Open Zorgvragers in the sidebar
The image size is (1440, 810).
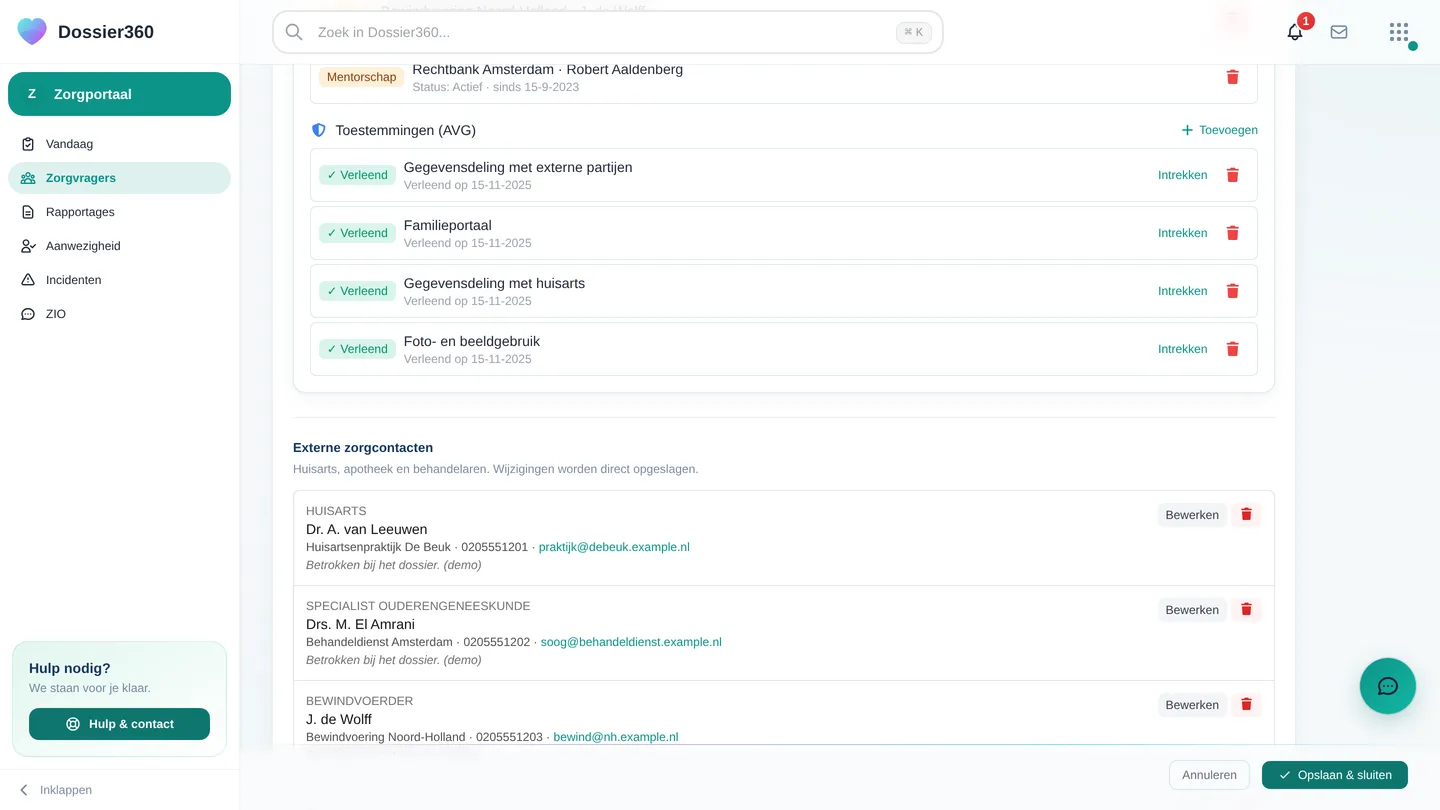click(119, 178)
